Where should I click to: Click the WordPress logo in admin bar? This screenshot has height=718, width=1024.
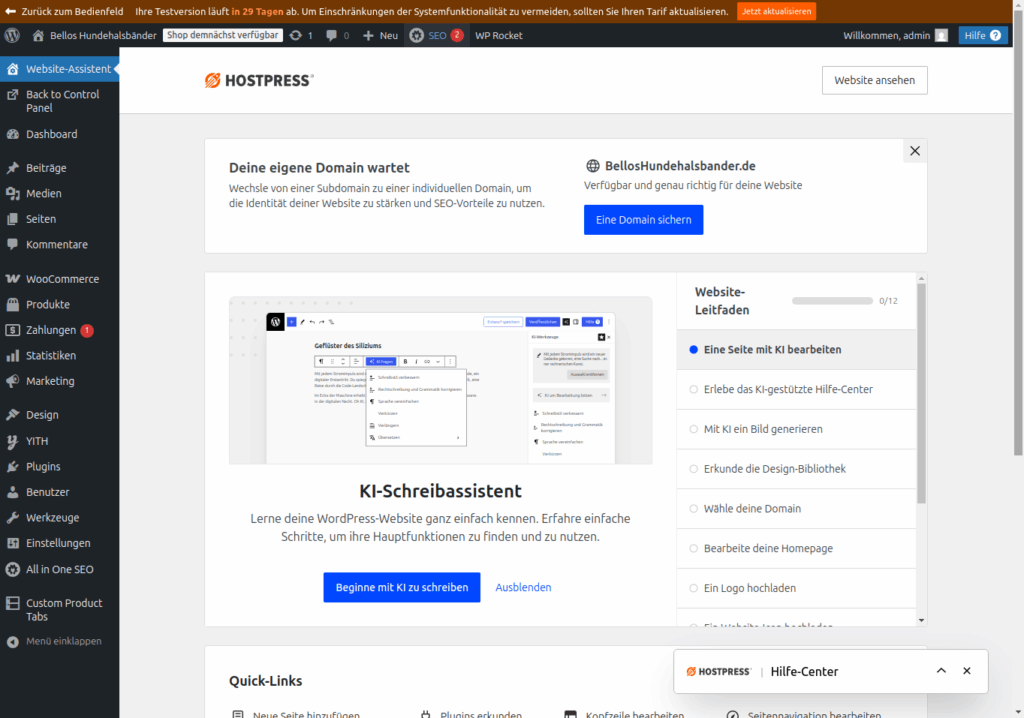coord(12,35)
